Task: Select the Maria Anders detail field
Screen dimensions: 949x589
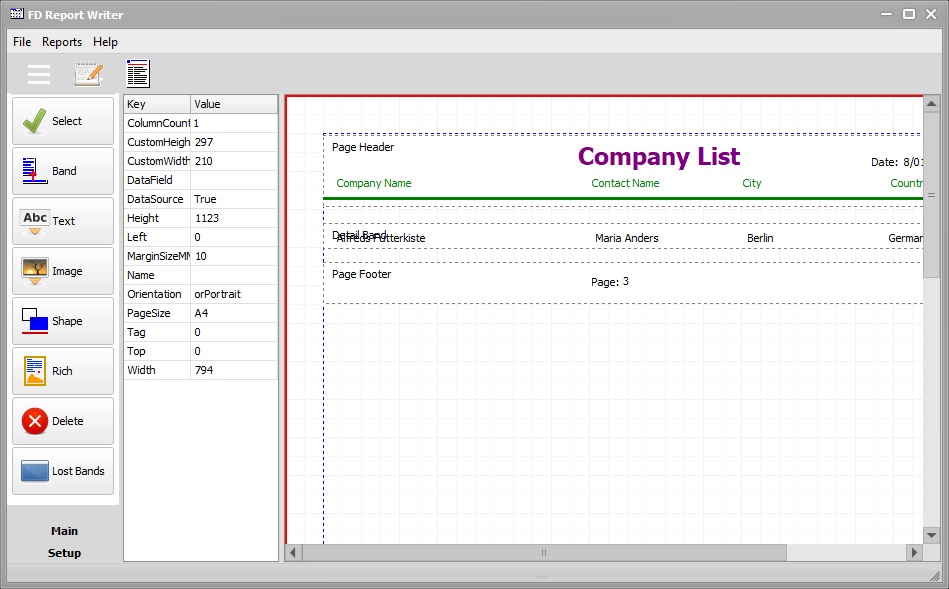Action: (626, 239)
